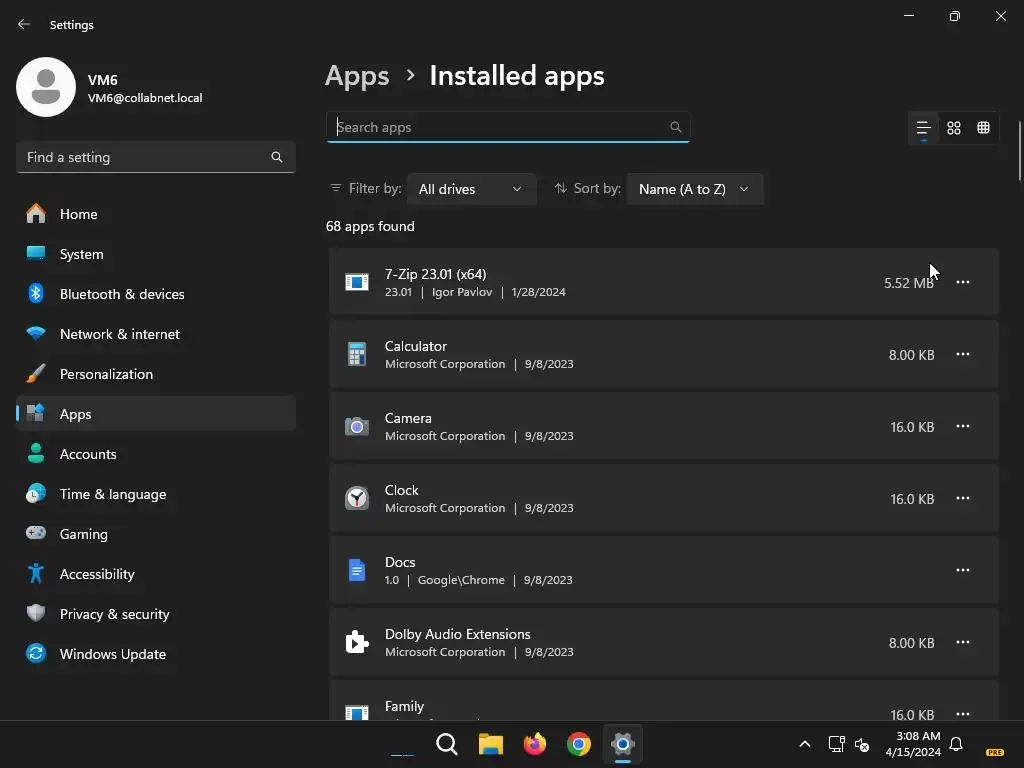1024x768 pixels.
Task: Open more options for Docs
Action: pos(963,570)
